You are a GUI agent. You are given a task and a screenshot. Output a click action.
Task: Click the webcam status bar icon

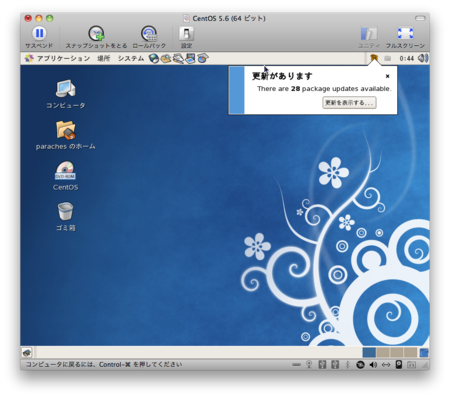(x=309, y=365)
